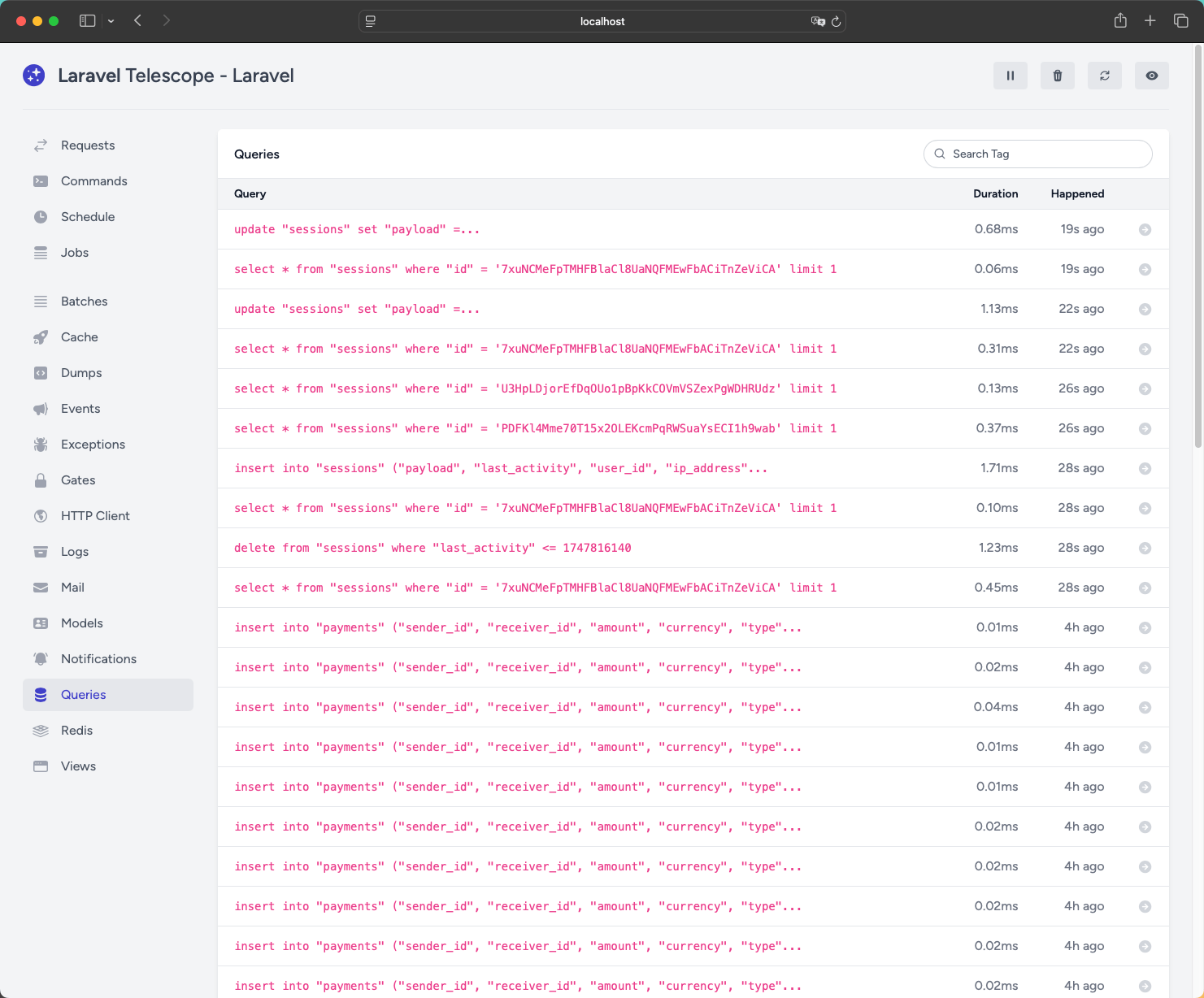
Task: Click the select query with id U3HpLDjor
Action: coord(536,389)
